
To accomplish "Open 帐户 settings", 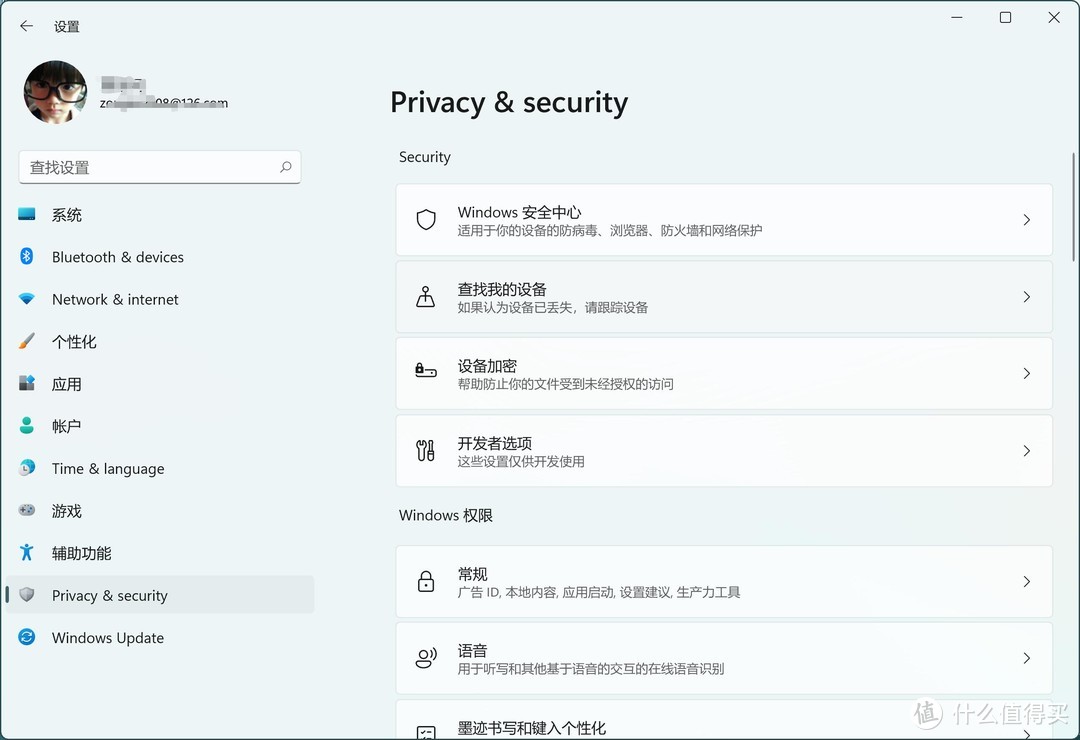I will (x=160, y=426).
